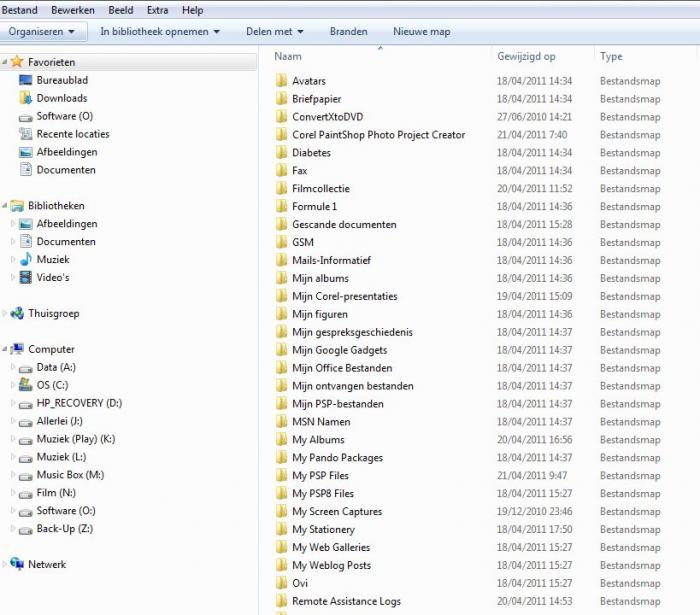
Task: Select the Remote Assistance Logs folder name
Action: tap(346, 601)
